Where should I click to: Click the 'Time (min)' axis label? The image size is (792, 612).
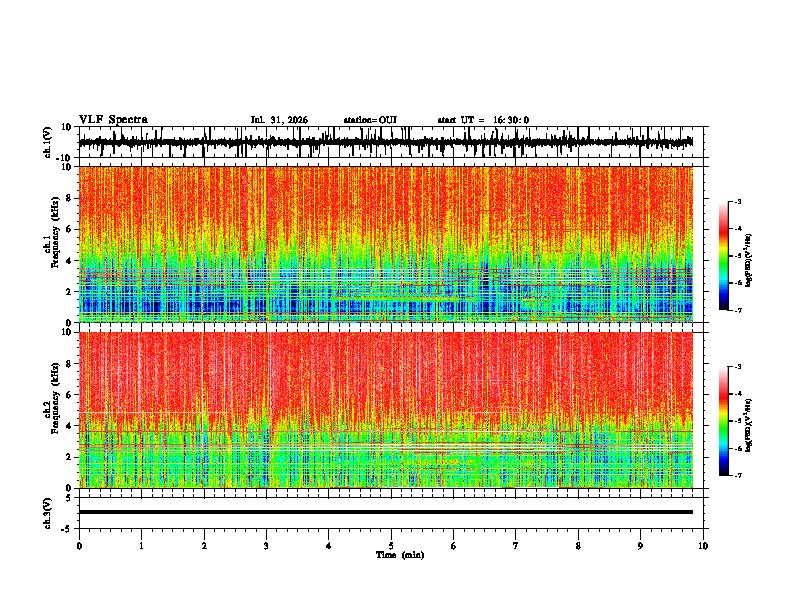pyautogui.click(x=400, y=555)
